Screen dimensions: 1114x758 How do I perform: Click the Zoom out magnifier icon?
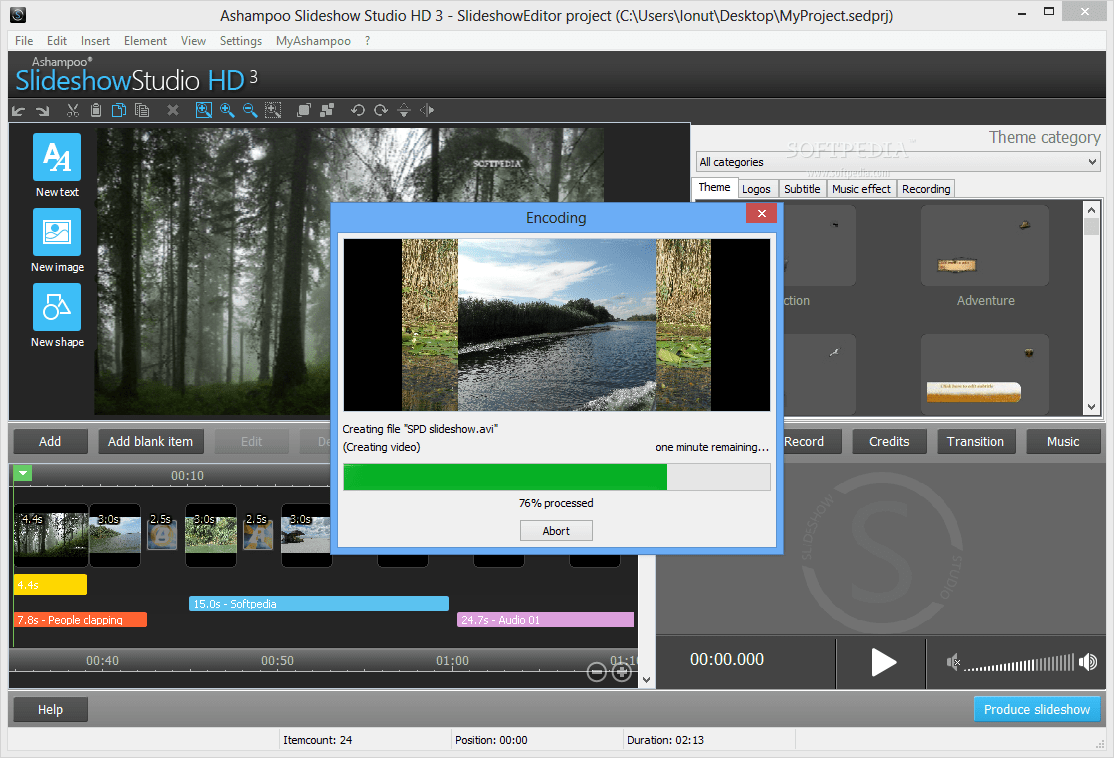(250, 110)
